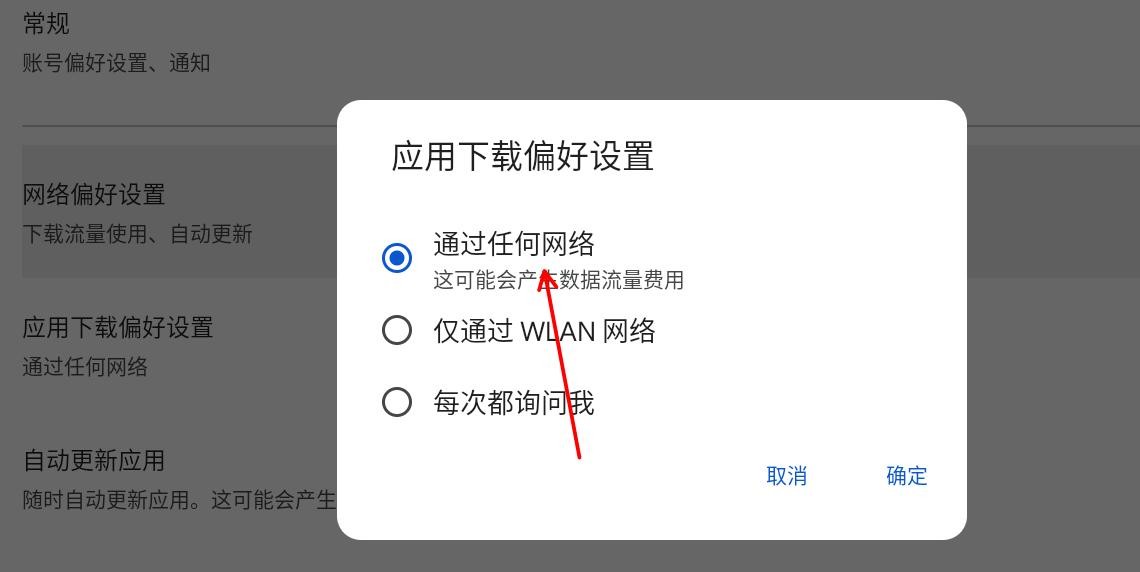Tap the 仅通过 WLAN 网络 option text
The image size is (1140, 572).
545,331
